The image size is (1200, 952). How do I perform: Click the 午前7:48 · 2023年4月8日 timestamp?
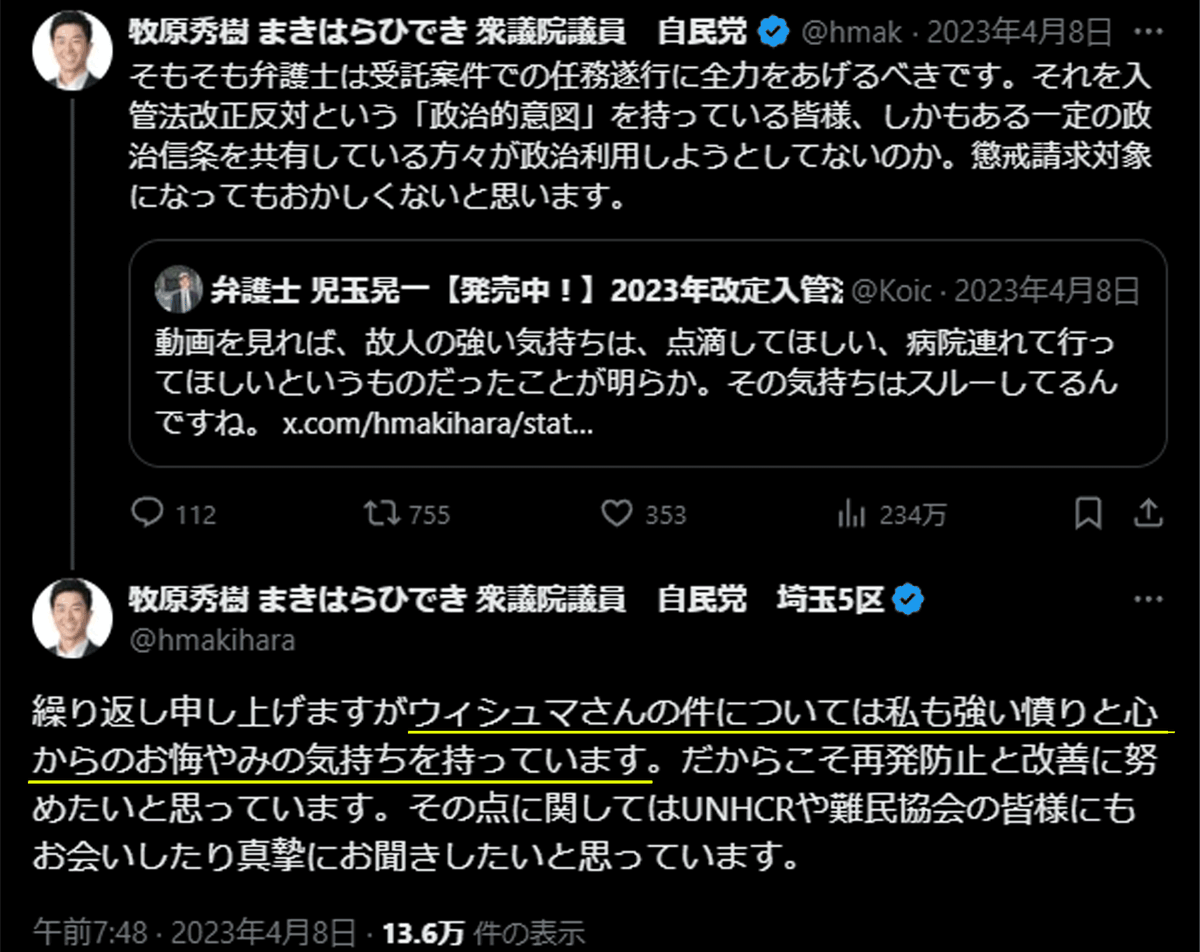(x=194, y=932)
